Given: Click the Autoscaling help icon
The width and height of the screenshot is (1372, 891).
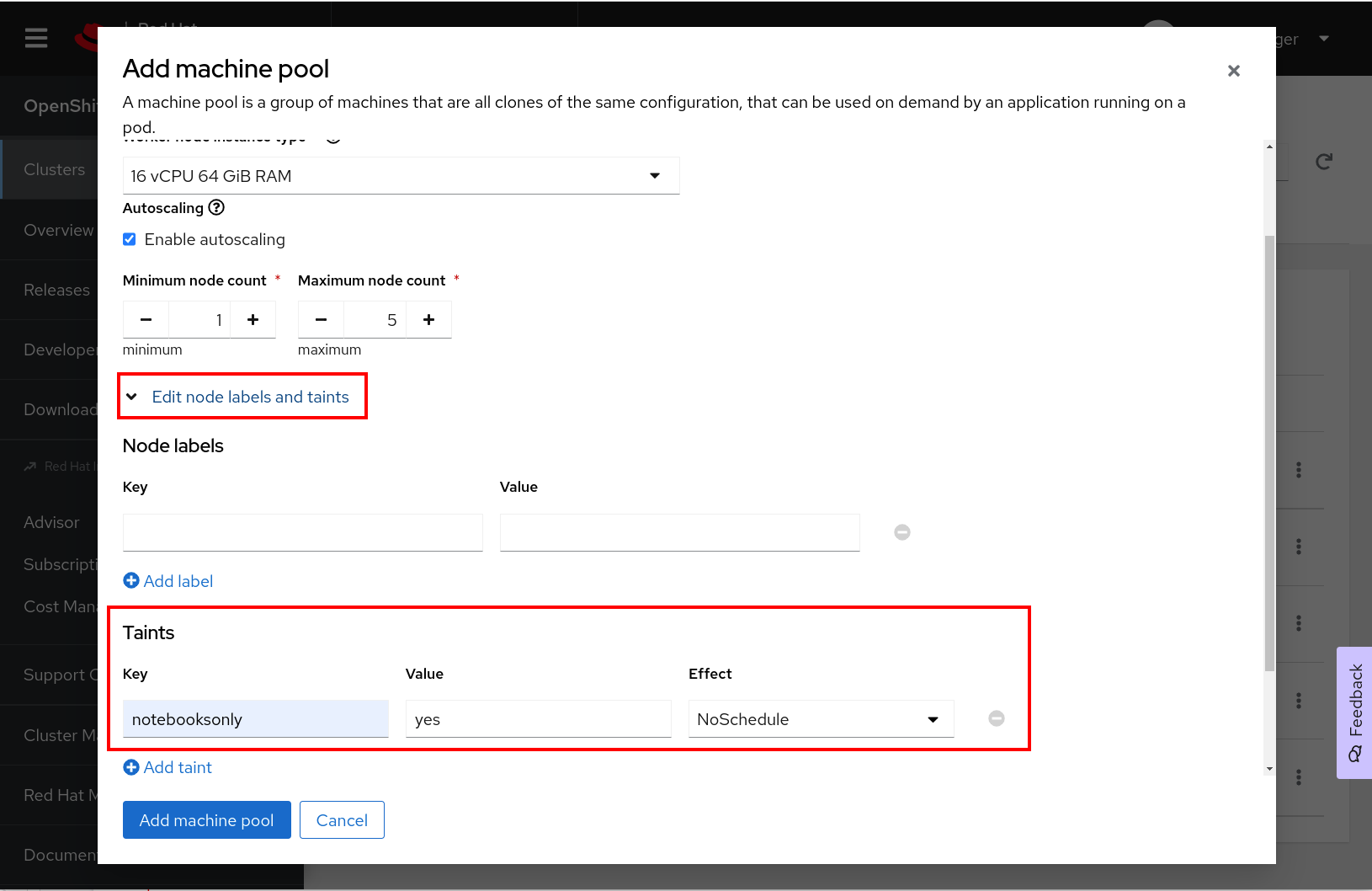Looking at the screenshot, I should pos(216,207).
